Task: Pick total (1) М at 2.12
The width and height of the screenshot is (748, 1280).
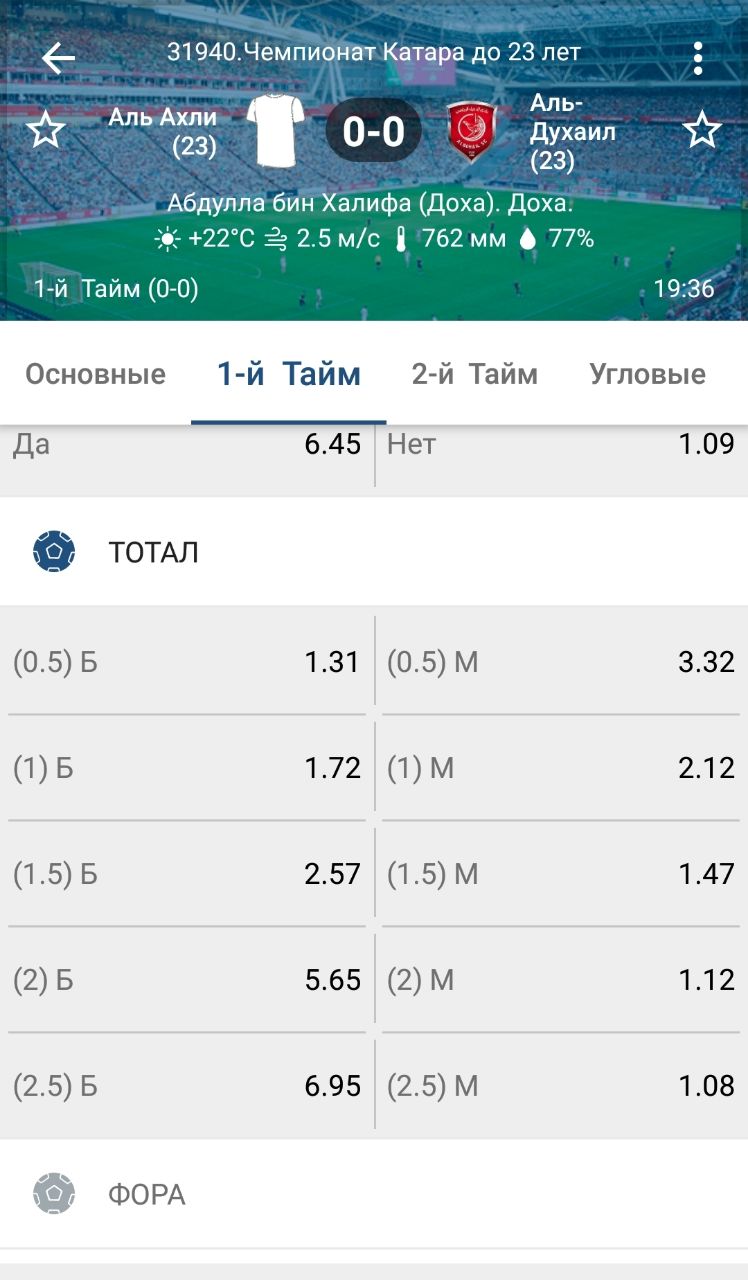Action: (x=561, y=768)
